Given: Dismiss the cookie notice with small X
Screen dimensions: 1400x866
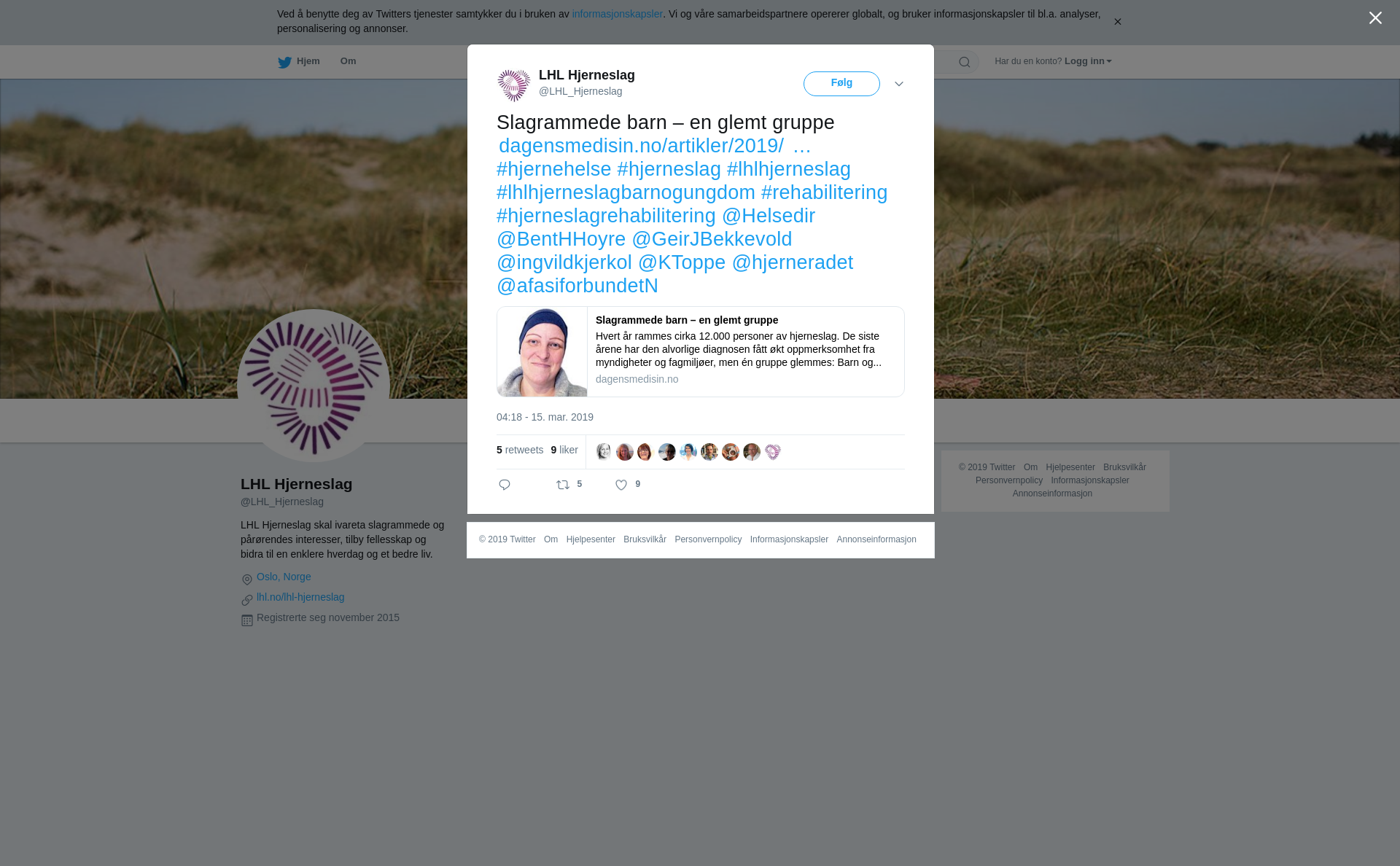Looking at the screenshot, I should (1117, 22).
